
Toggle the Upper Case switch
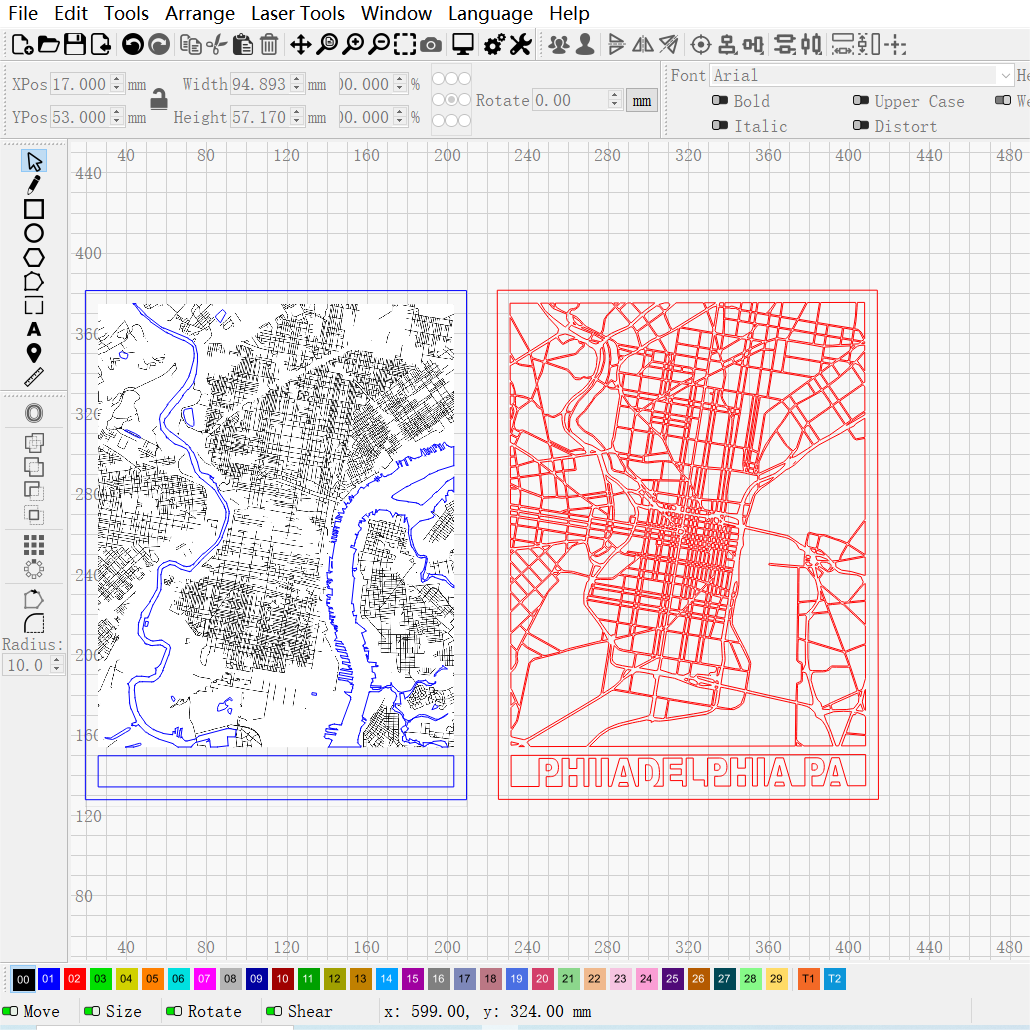click(x=861, y=101)
